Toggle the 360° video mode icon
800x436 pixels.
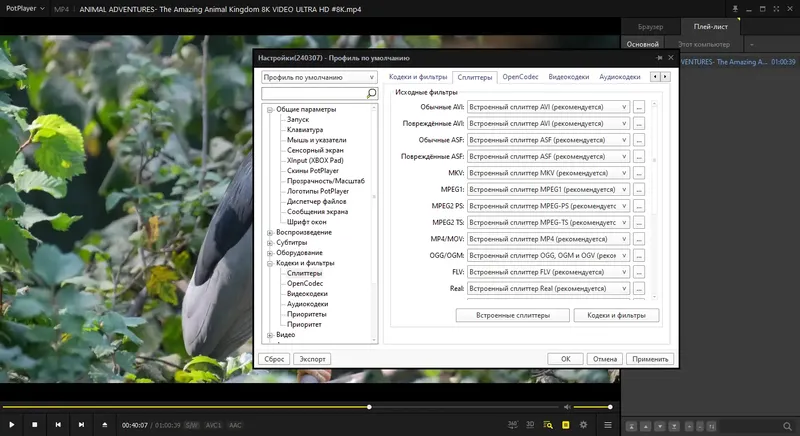coord(513,424)
